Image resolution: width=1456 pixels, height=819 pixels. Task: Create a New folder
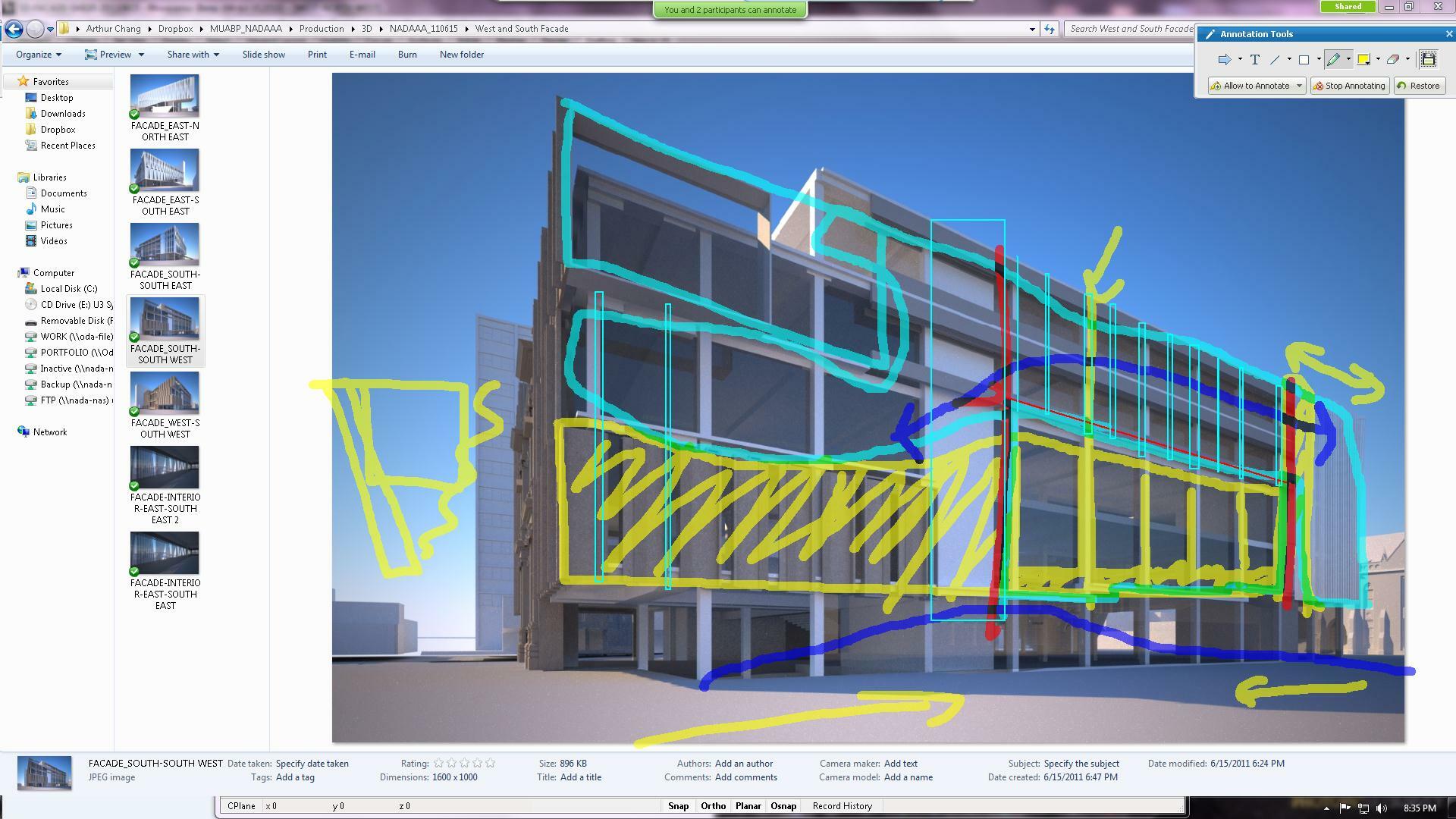point(462,55)
